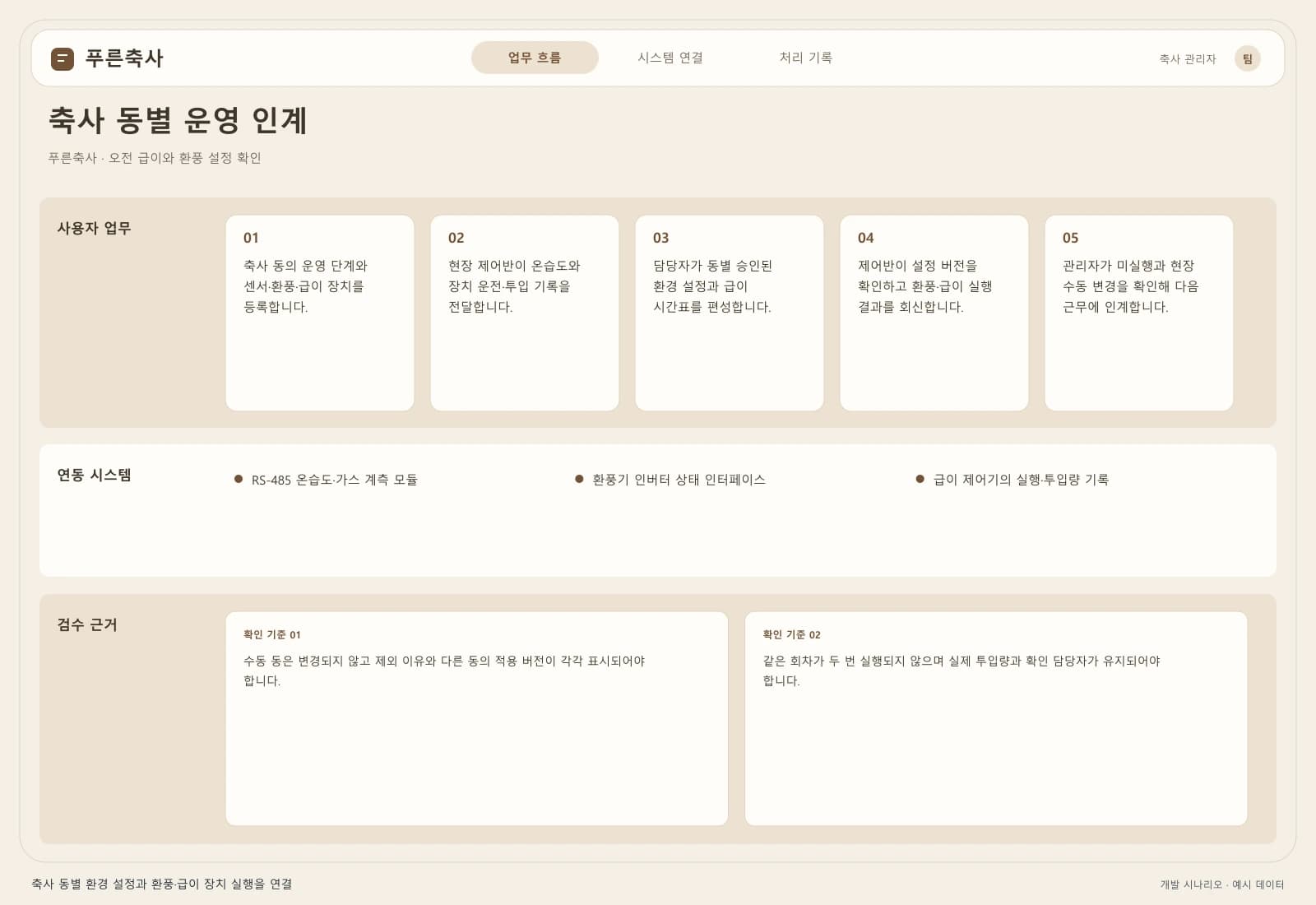The height and width of the screenshot is (905, 1316).
Task: Open the 확인 기준 02 card
Action: pyautogui.click(x=996, y=718)
